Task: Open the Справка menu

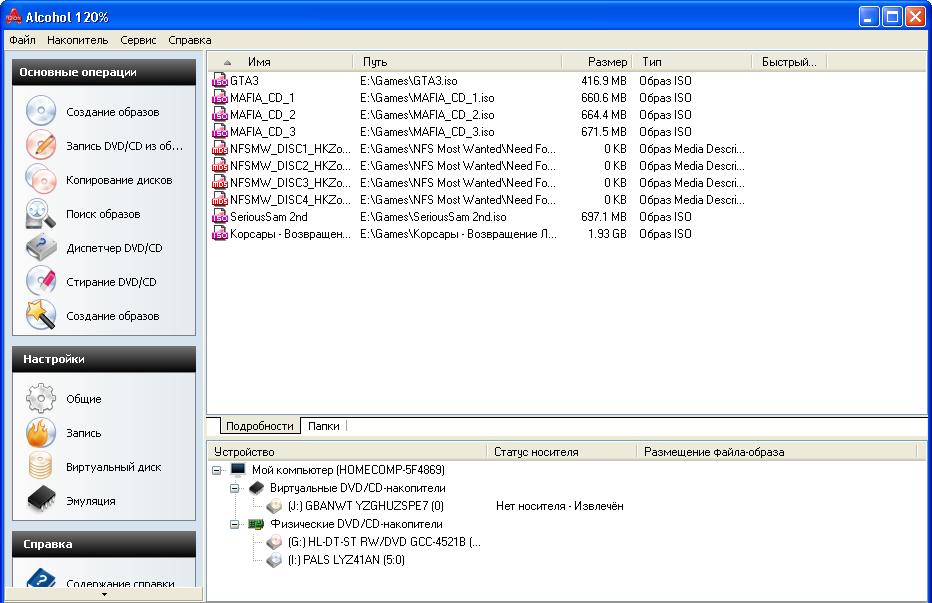Action: (190, 40)
